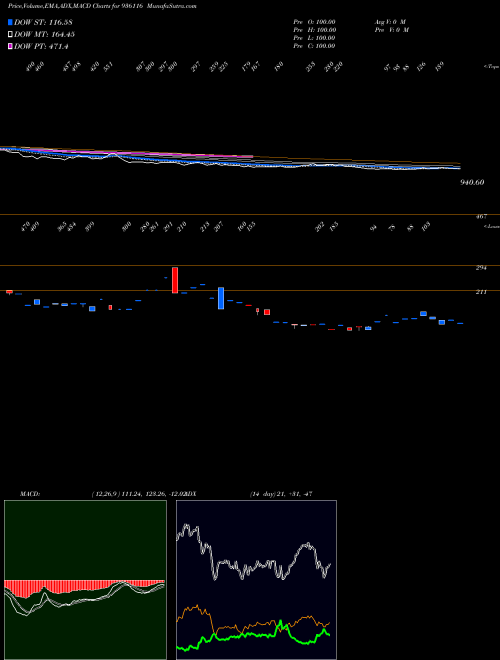Click the 467 price level label

tap(481, 216)
